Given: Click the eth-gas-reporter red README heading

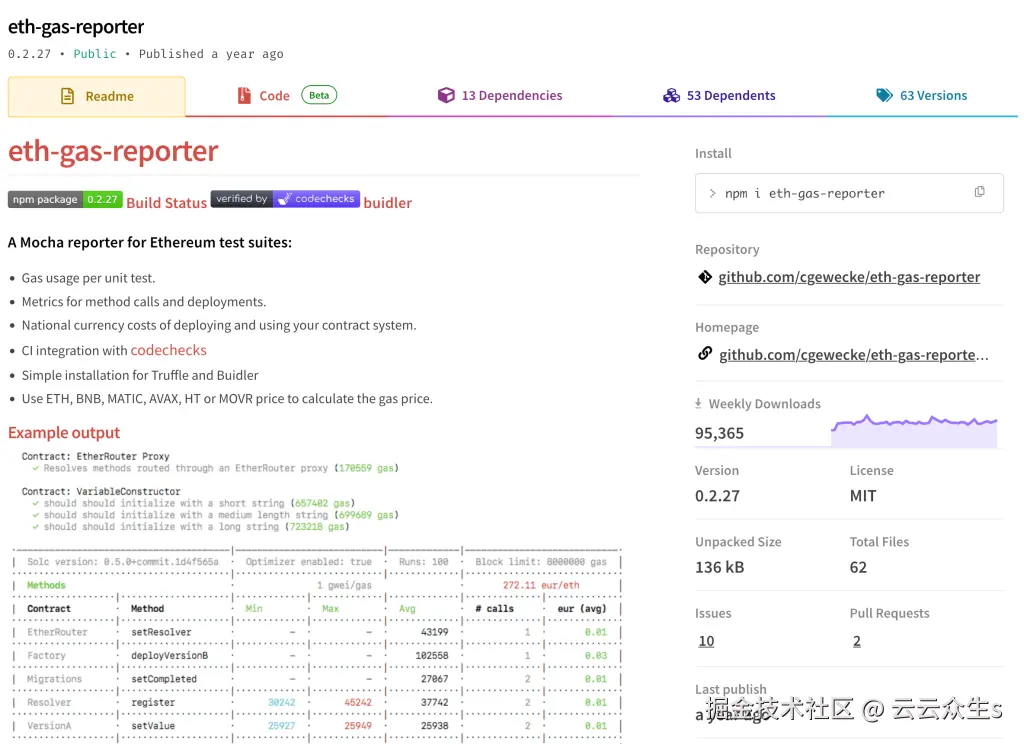Looking at the screenshot, I should 113,151.
